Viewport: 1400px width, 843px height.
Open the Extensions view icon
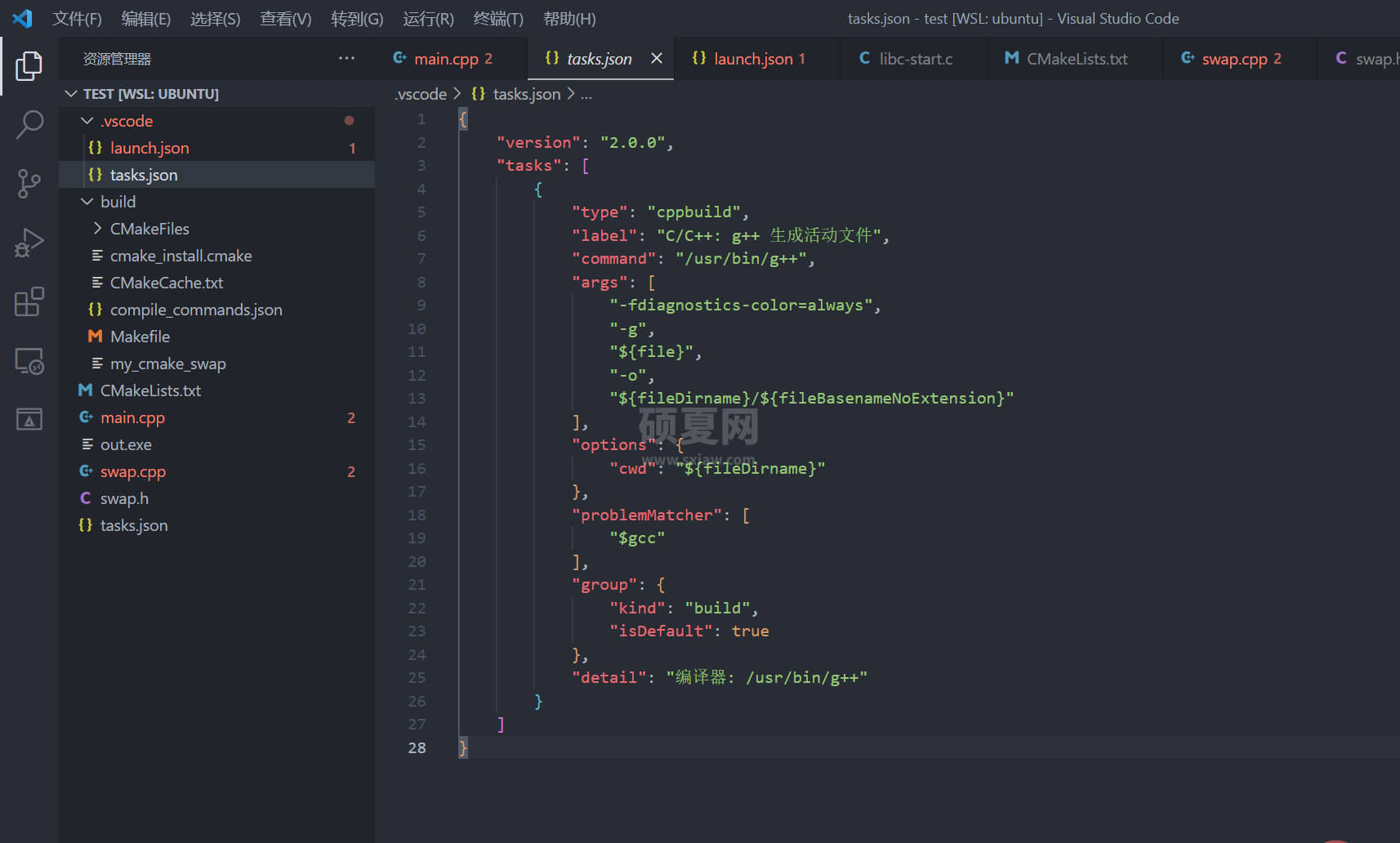point(29,301)
